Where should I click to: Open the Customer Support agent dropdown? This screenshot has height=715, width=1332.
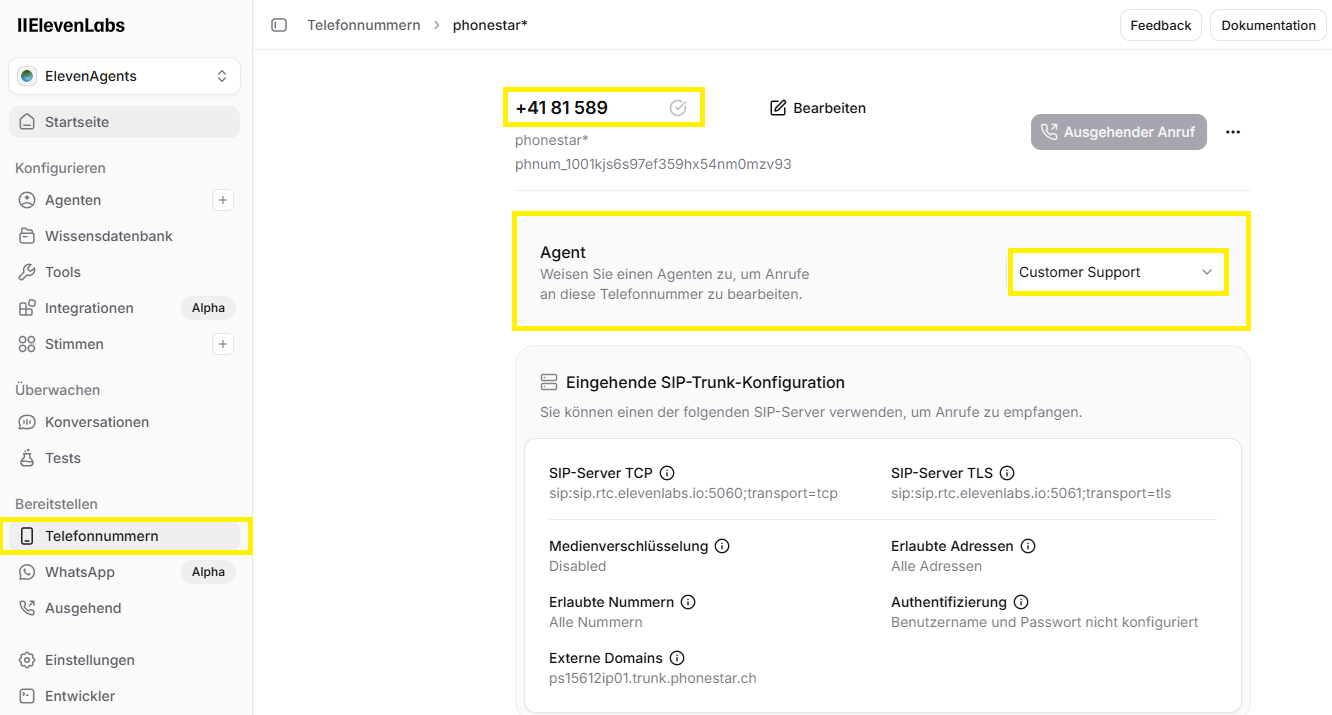[x=1116, y=272]
